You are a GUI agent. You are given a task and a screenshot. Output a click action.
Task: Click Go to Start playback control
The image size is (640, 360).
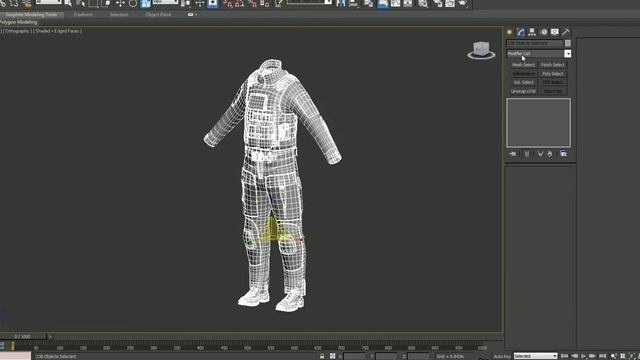pyautogui.click(x=564, y=356)
